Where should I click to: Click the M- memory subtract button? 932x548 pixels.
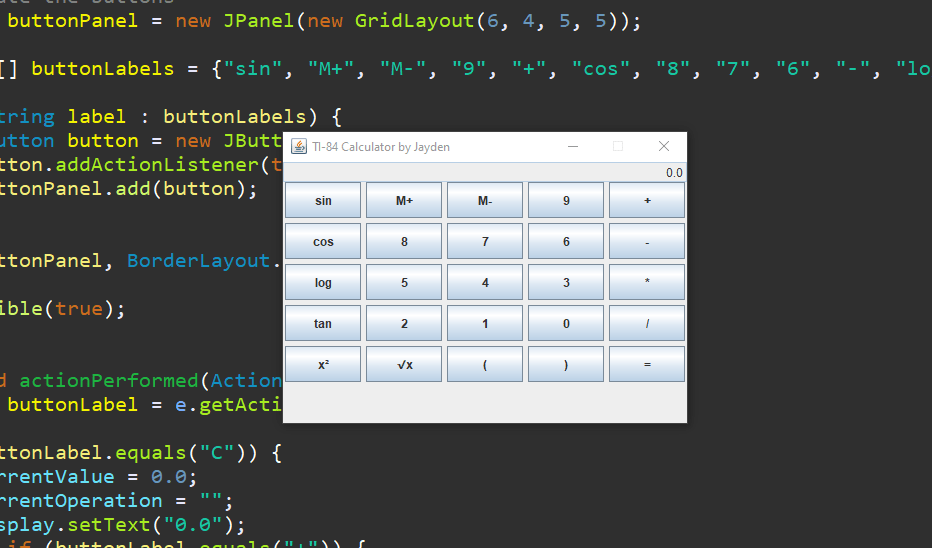click(x=485, y=200)
